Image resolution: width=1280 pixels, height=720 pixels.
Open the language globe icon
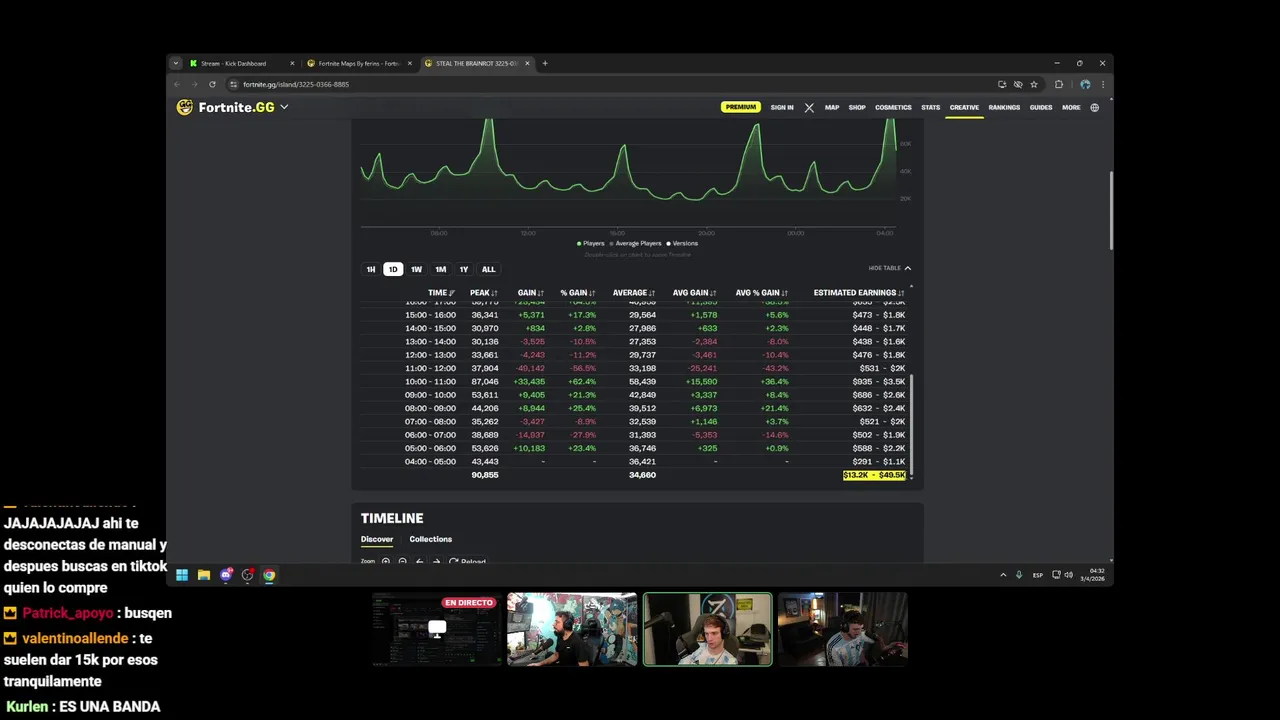(x=1094, y=107)
